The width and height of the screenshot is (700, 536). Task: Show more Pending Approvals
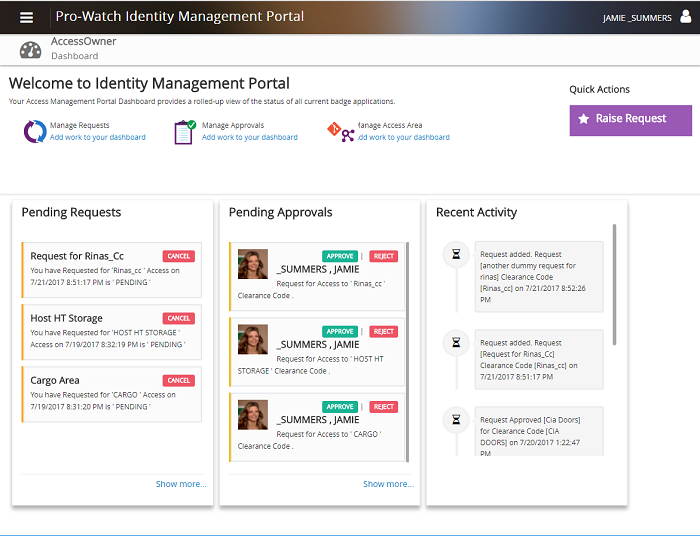388,484
